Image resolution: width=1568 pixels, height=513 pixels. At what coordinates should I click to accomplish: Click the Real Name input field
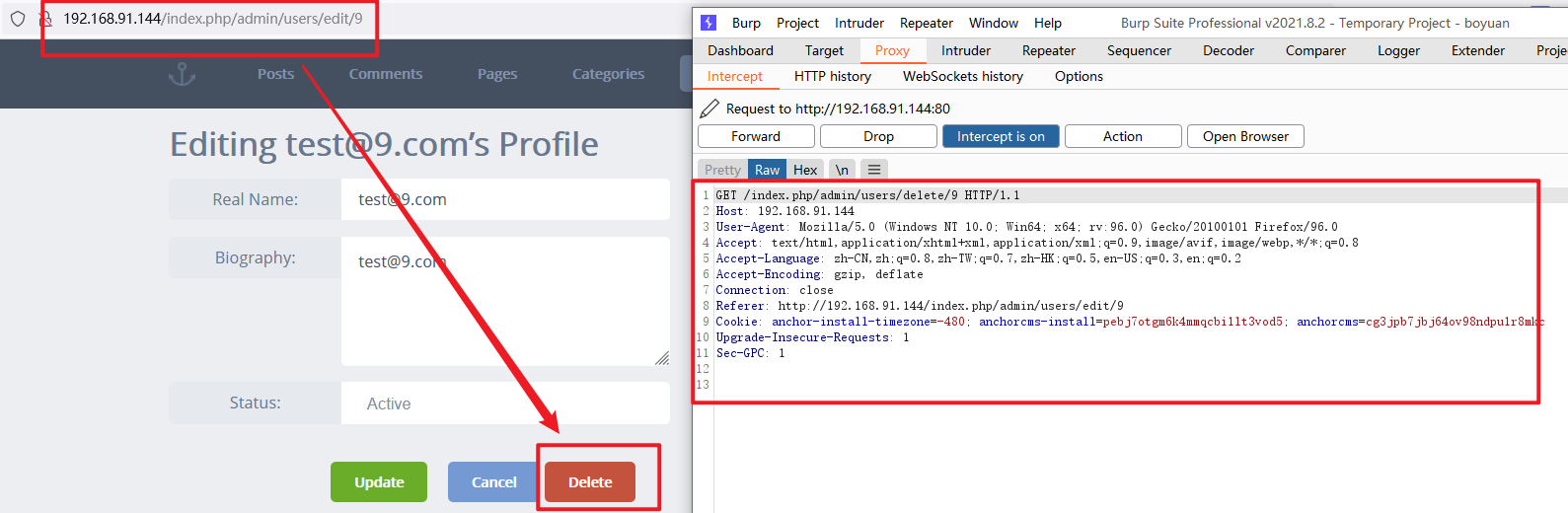(x=505, y=199)
